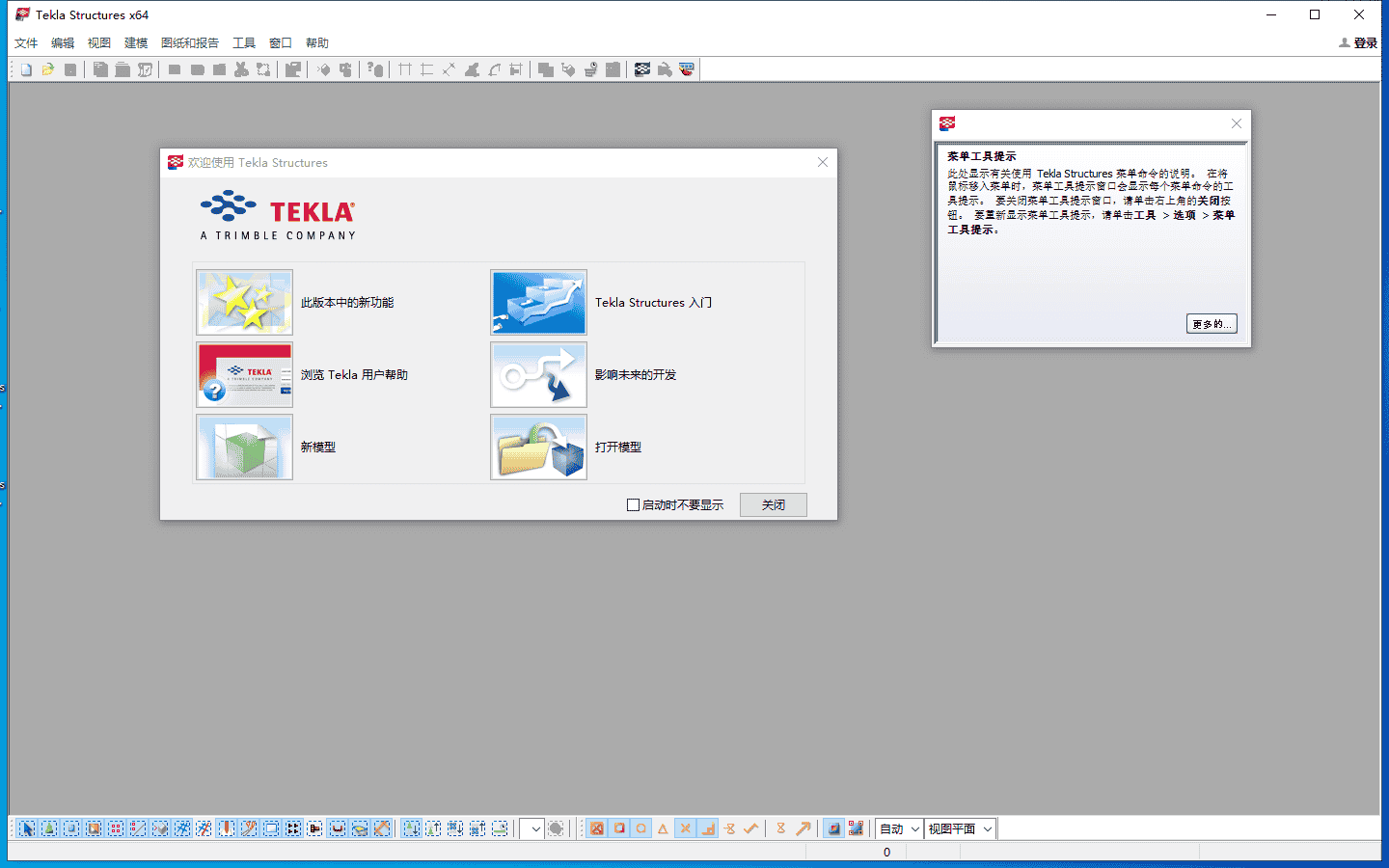Click the 打开模型 thumbnail image
Screen dimensions: 1389x868
click(538, 447)
